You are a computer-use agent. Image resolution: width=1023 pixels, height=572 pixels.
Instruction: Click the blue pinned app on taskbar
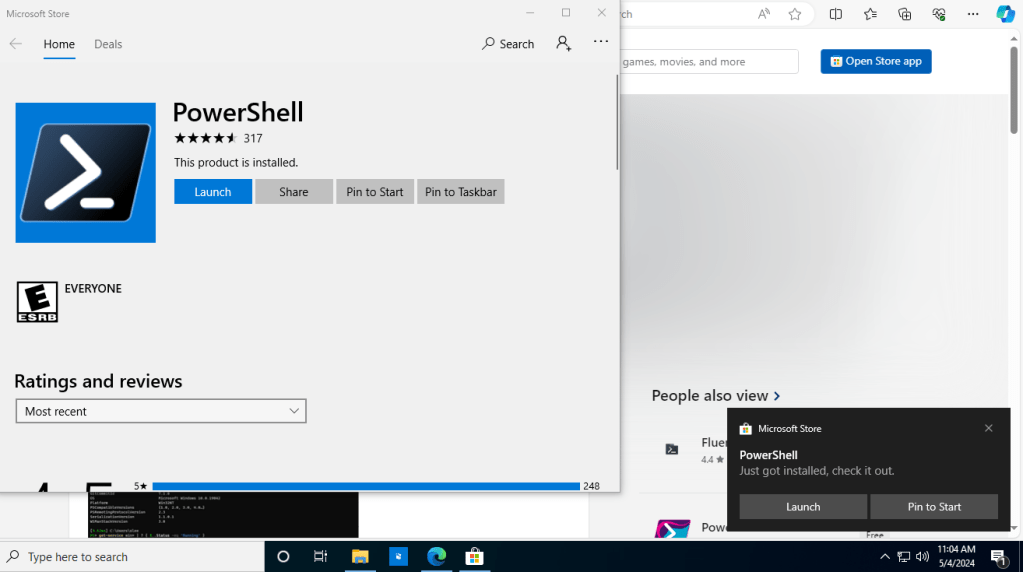[398, 556]
